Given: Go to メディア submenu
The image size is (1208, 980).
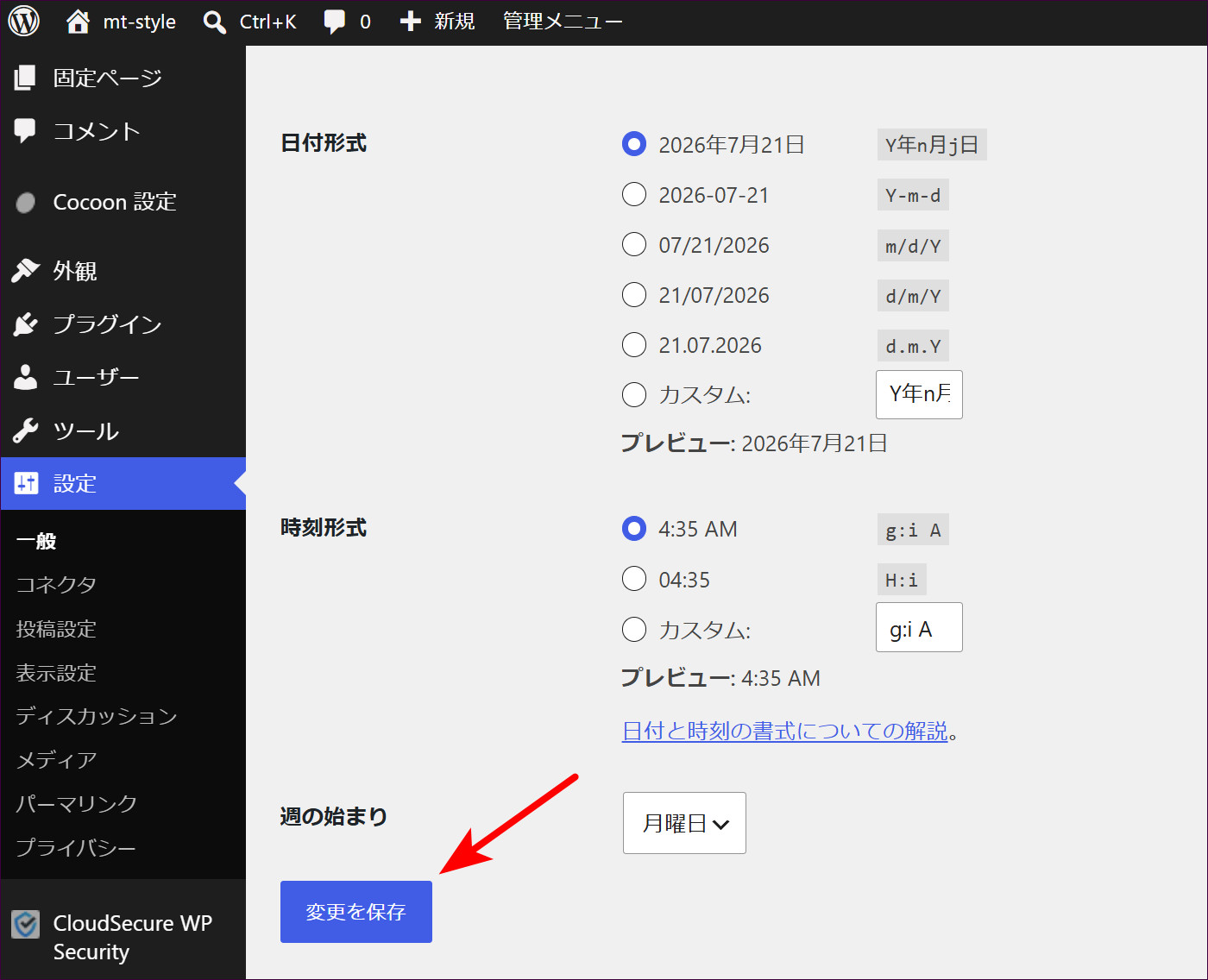Looking at the screenshot, I should 56,760.
